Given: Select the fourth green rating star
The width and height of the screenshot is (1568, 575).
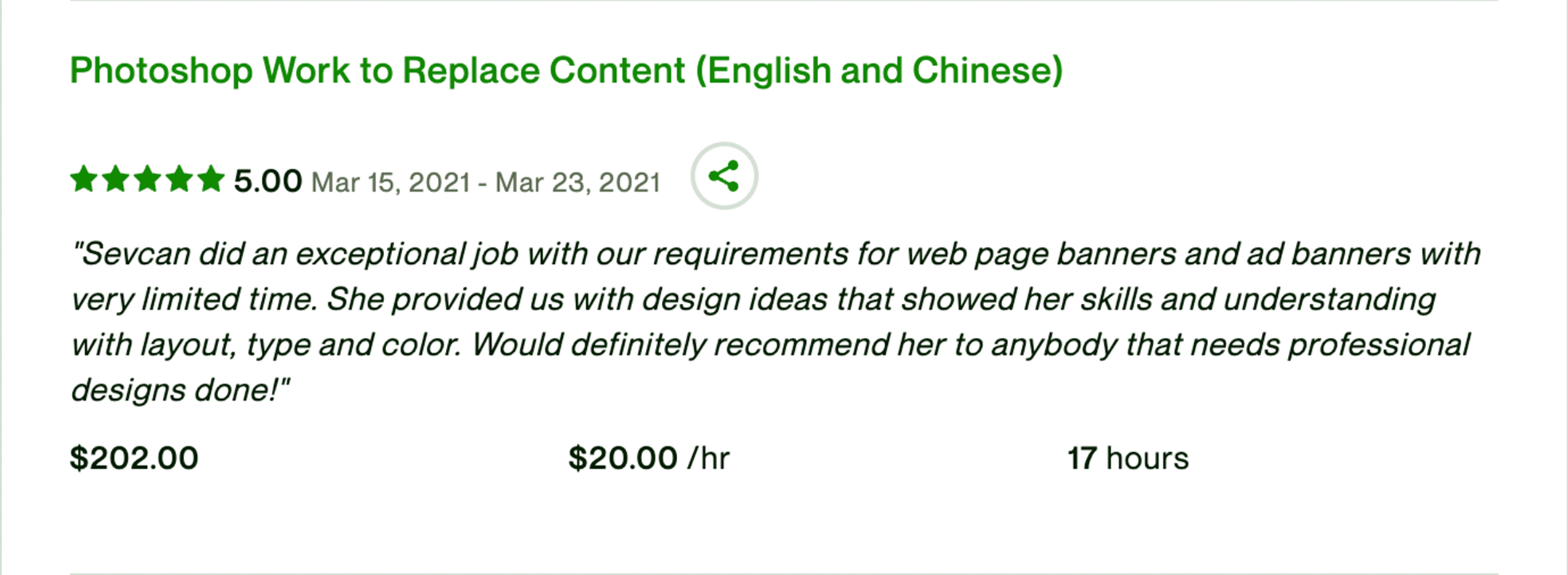Looking at the screenshot, I should click(x=179, y=179).
